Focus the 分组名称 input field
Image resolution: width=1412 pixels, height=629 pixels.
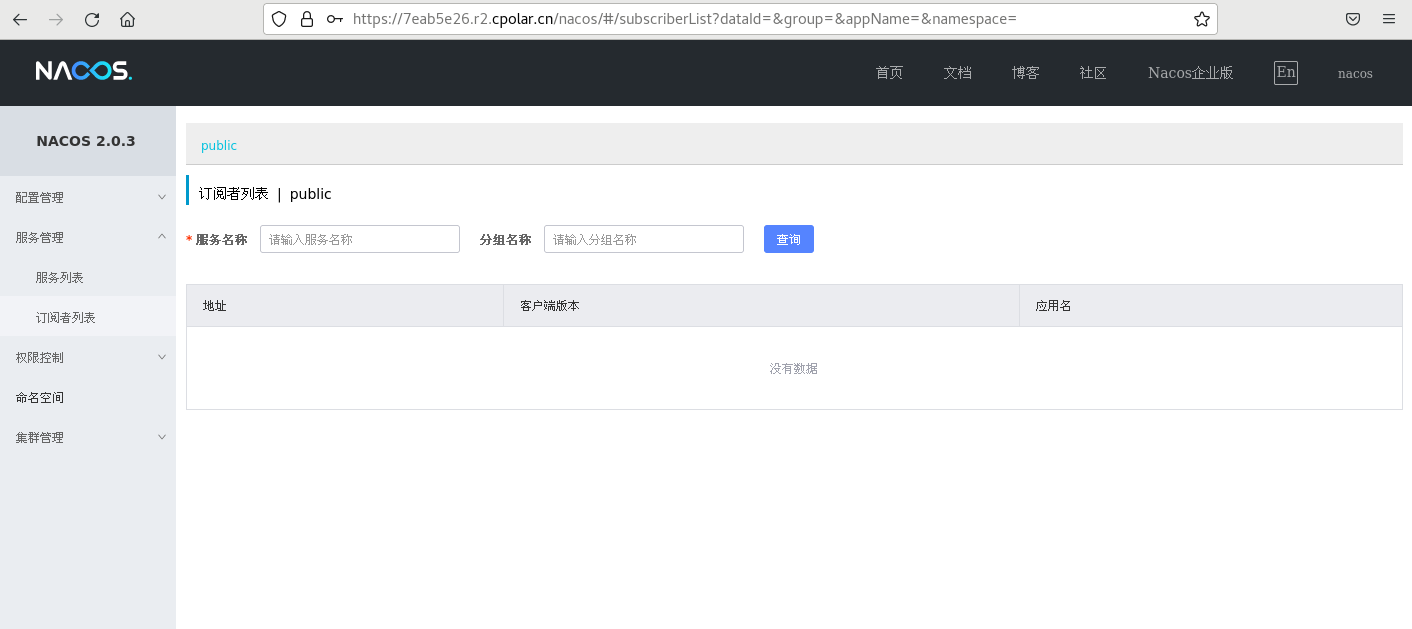point(644,239)
